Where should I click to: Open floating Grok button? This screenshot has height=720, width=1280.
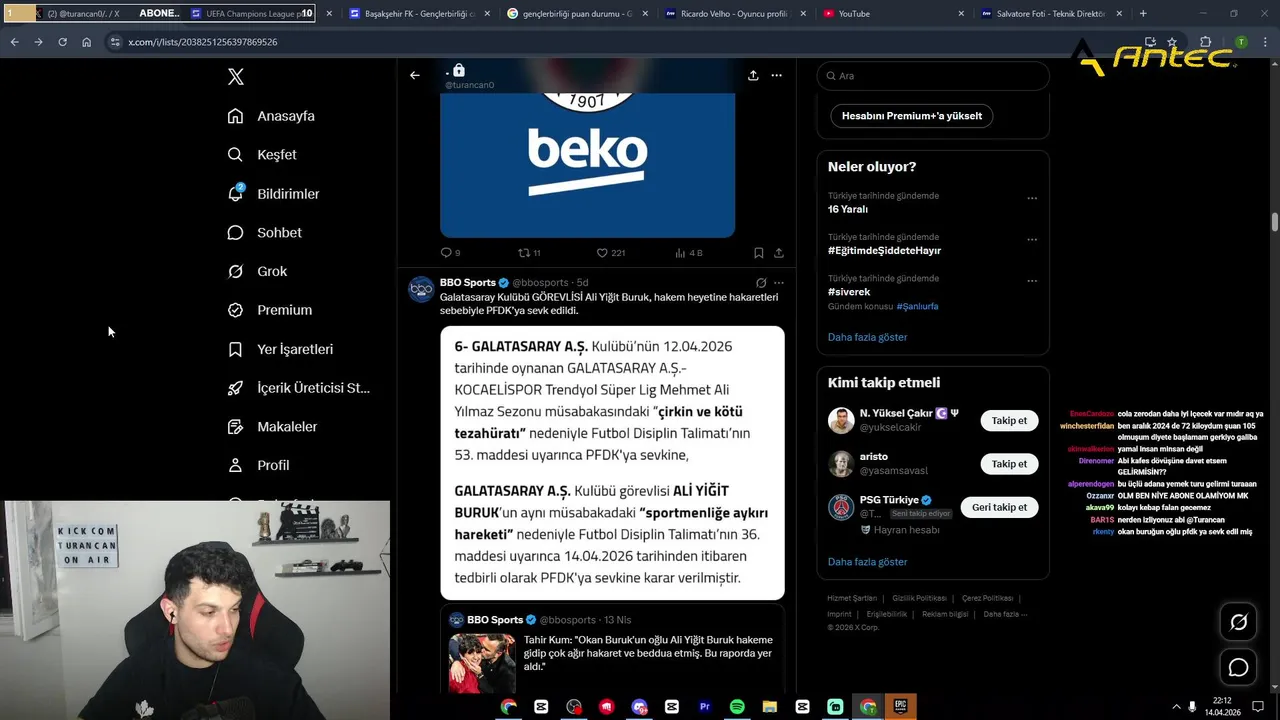click(1239, 623)
